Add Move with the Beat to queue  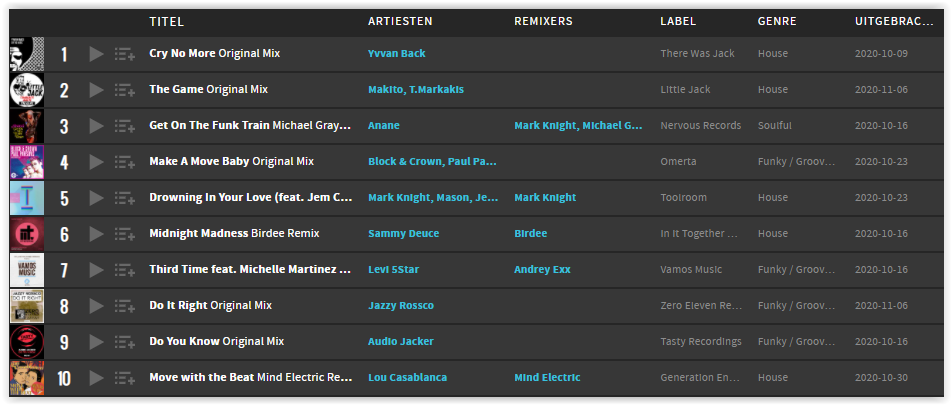click(x=124, y=378)
